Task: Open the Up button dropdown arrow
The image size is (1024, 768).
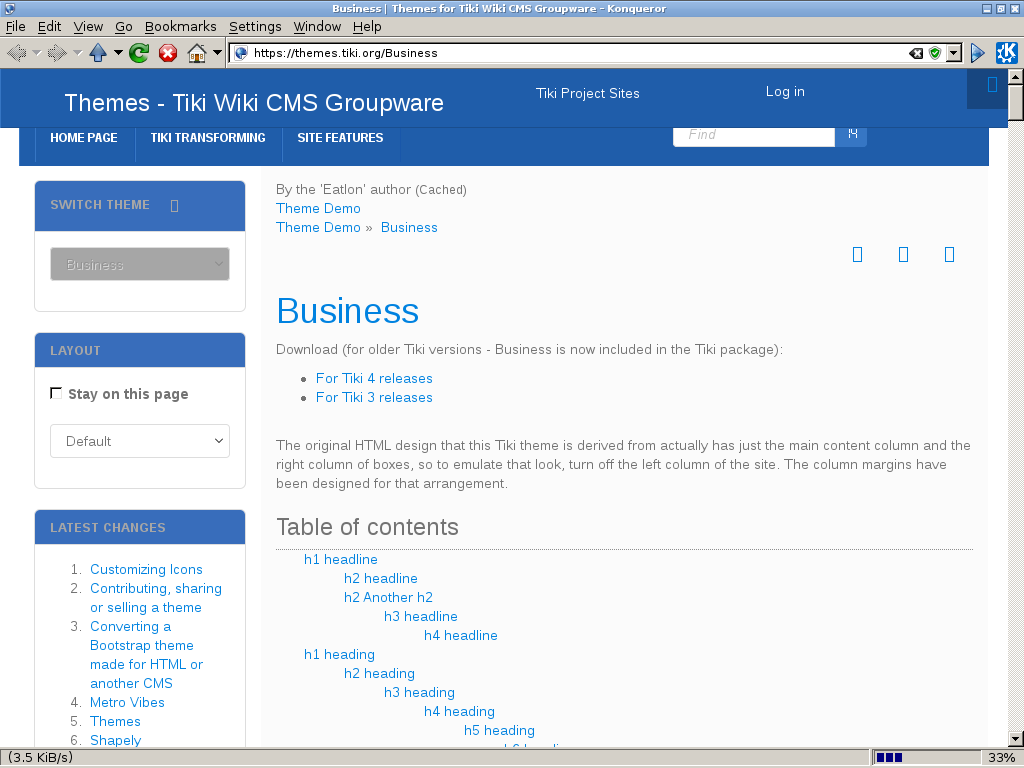Action: [118, 53]
